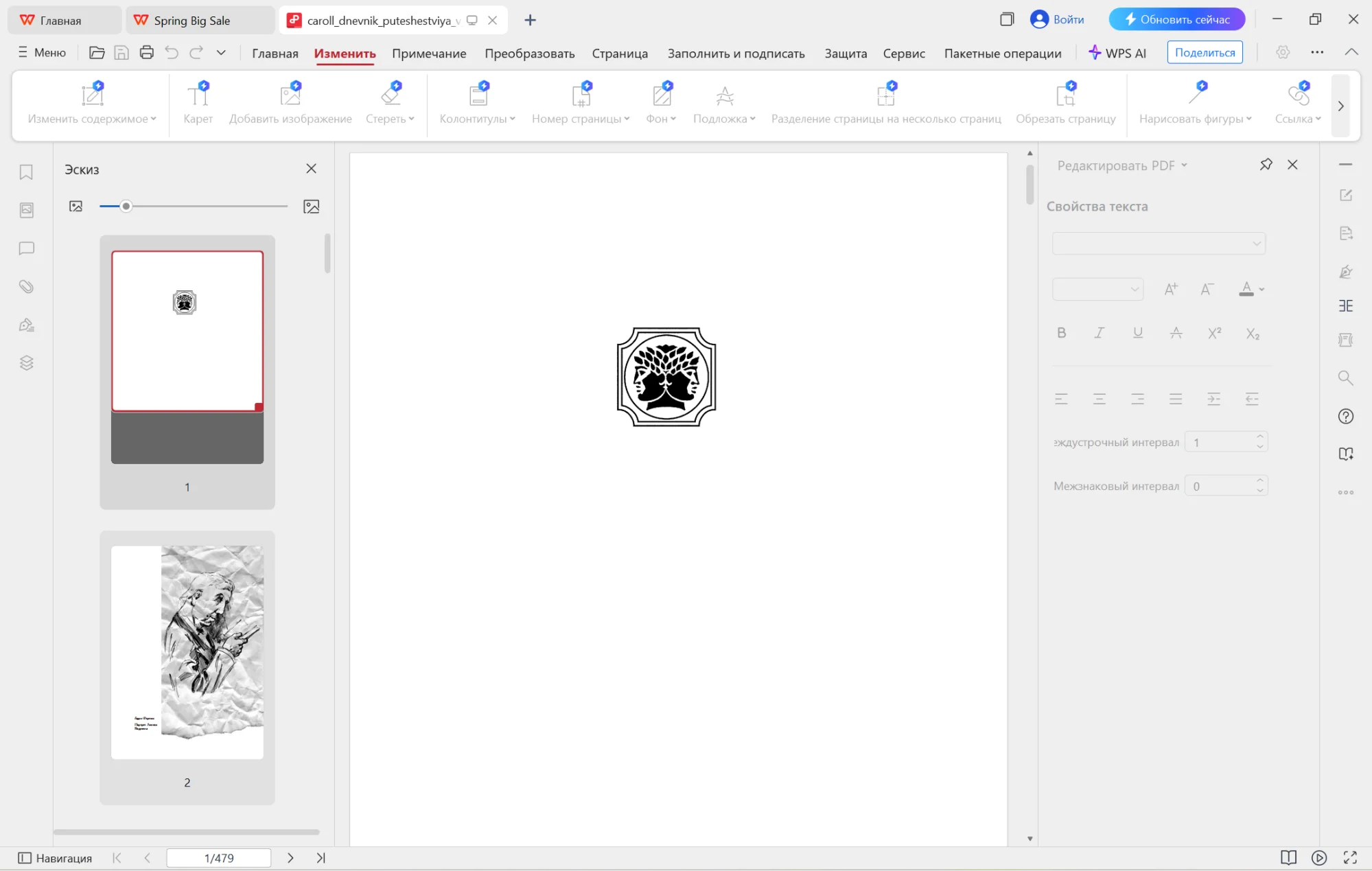Switch to Защита ribbon tab
The width and height of the screenshot is (1372, 871).
tap(846, 53)
